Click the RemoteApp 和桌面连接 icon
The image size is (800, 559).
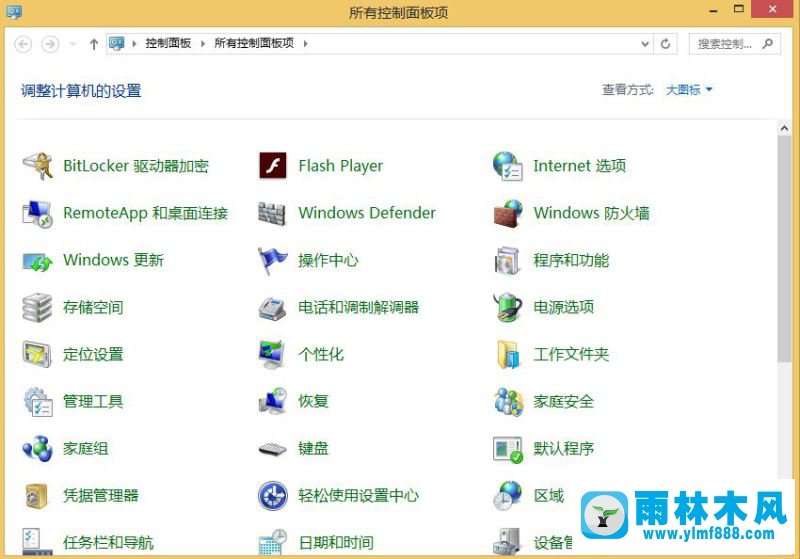(37, 213)
